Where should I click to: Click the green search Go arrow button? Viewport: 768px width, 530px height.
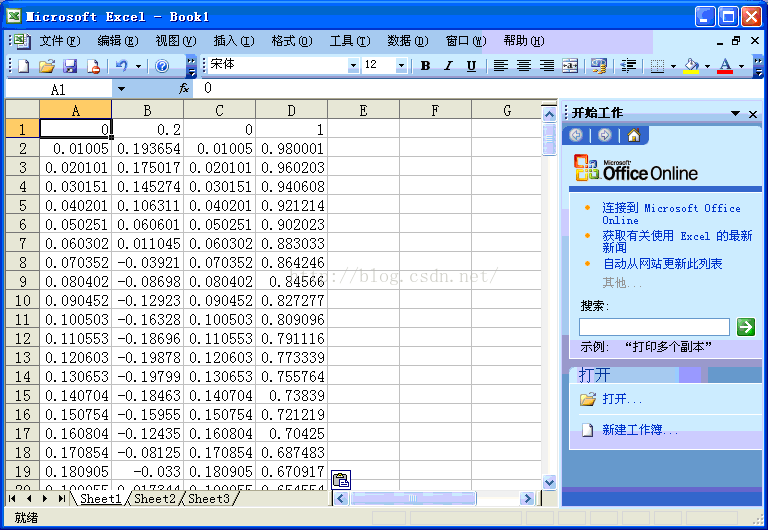pos(745,327)
